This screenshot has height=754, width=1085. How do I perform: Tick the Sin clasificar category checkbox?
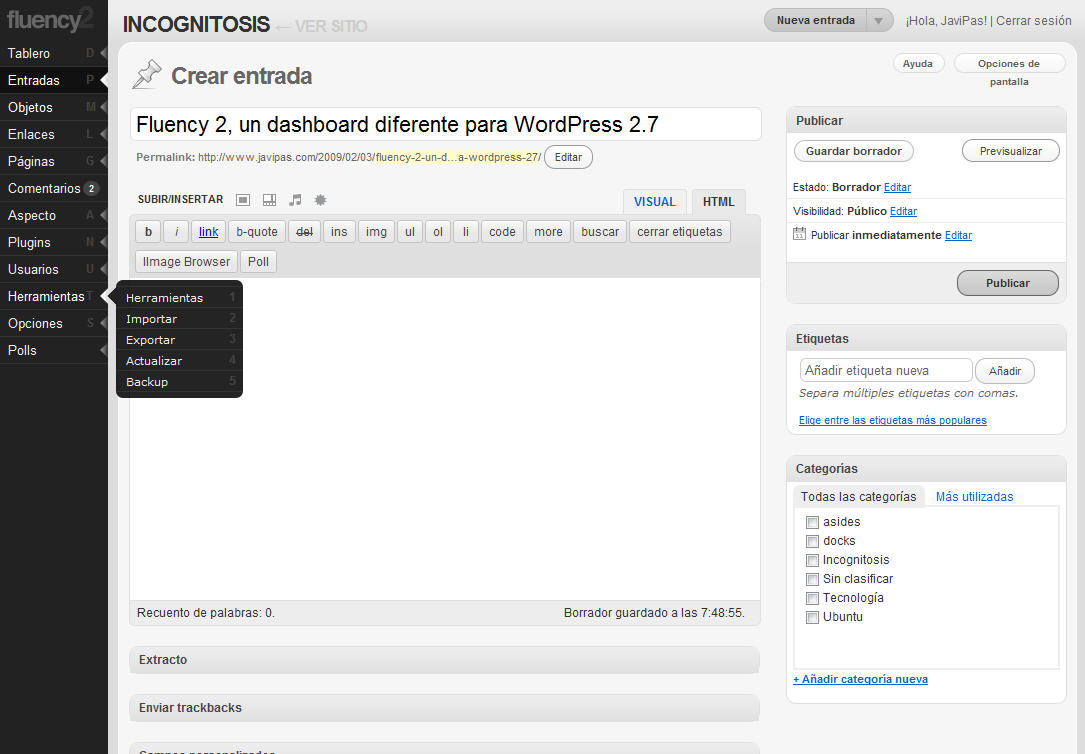coord(812,579)
